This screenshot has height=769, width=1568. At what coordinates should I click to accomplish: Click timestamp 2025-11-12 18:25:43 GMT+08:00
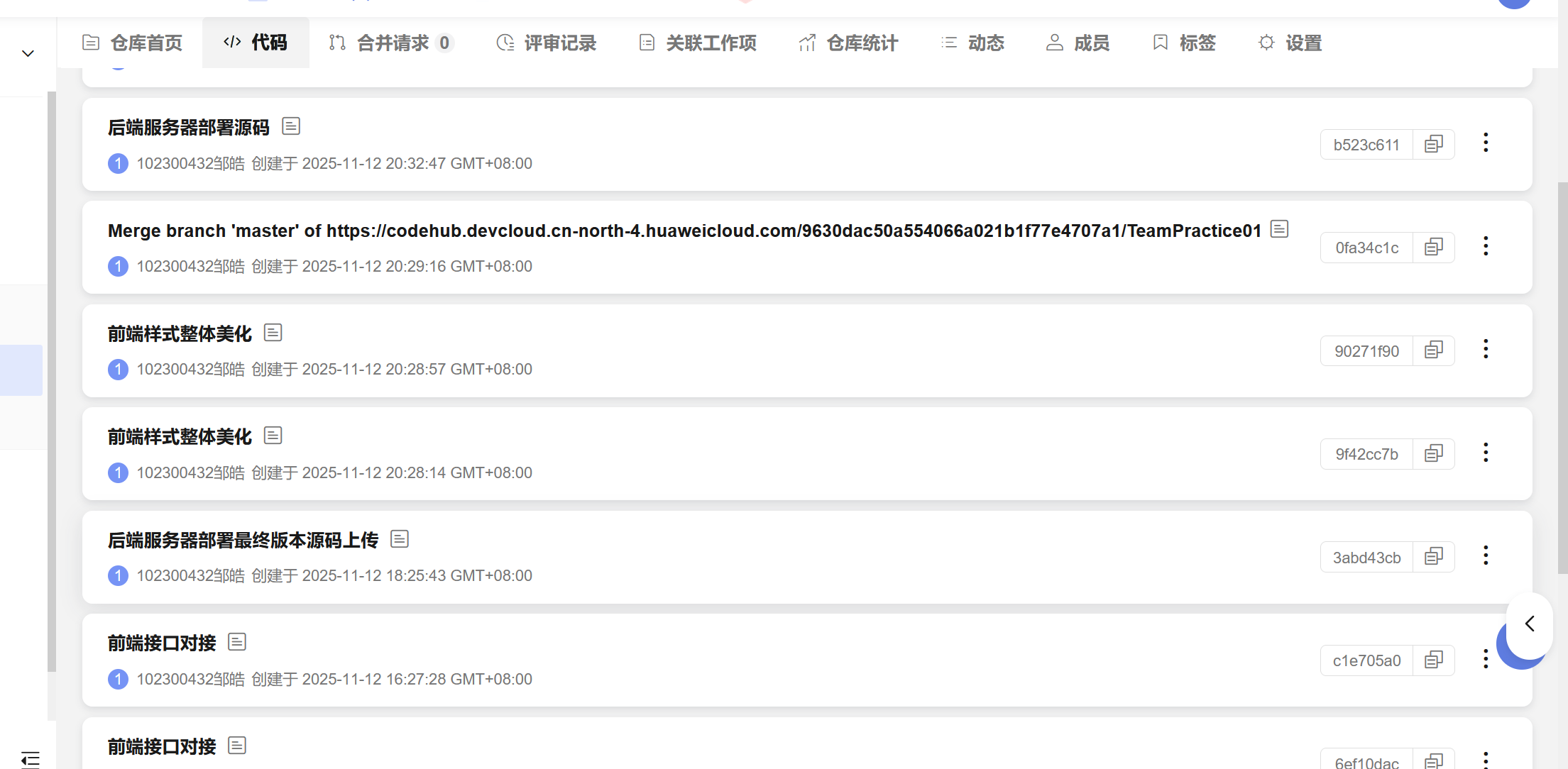pyautogui.click(x=417, y=575)
